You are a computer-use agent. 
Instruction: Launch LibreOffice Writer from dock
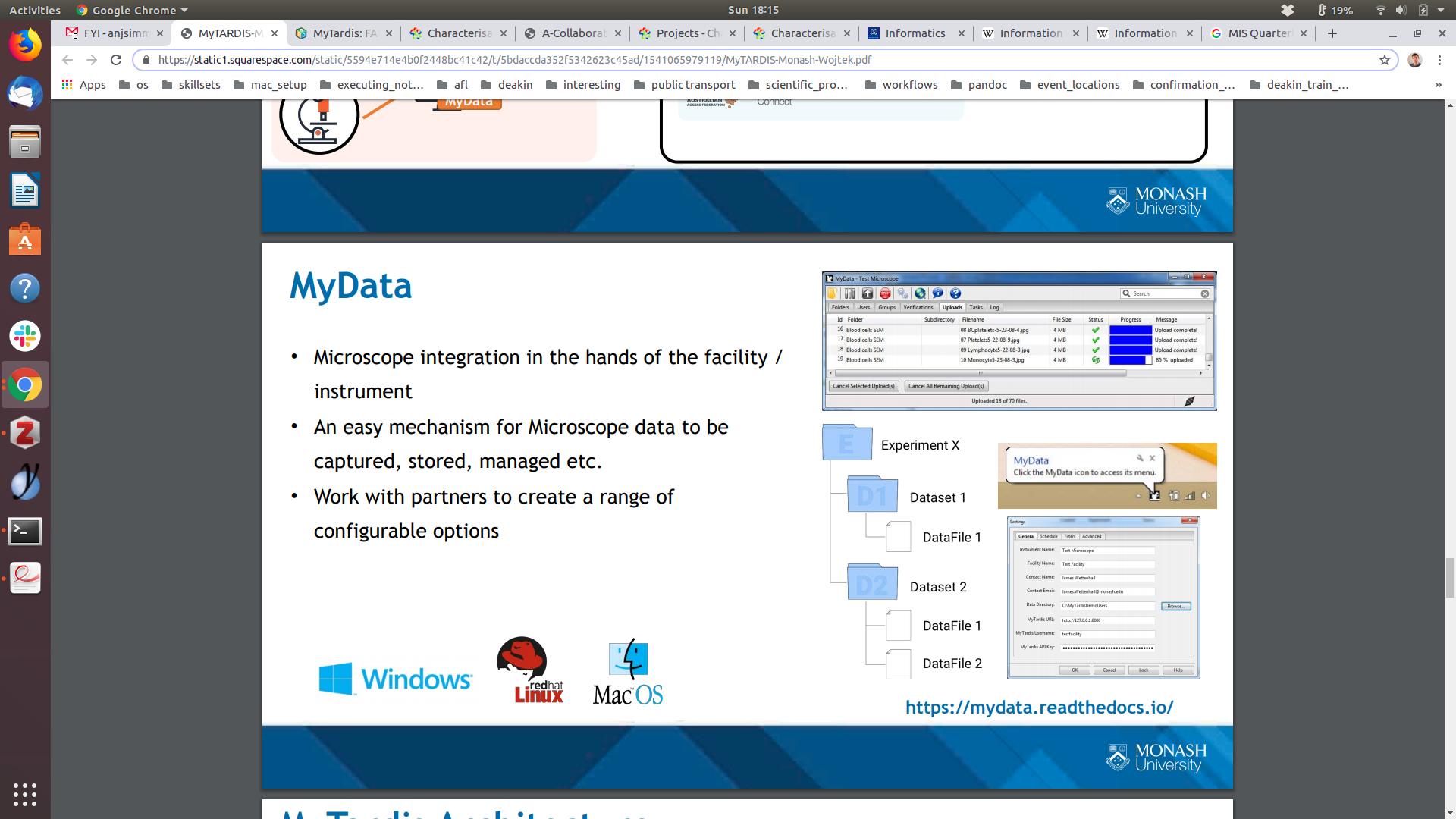(25, 191)
